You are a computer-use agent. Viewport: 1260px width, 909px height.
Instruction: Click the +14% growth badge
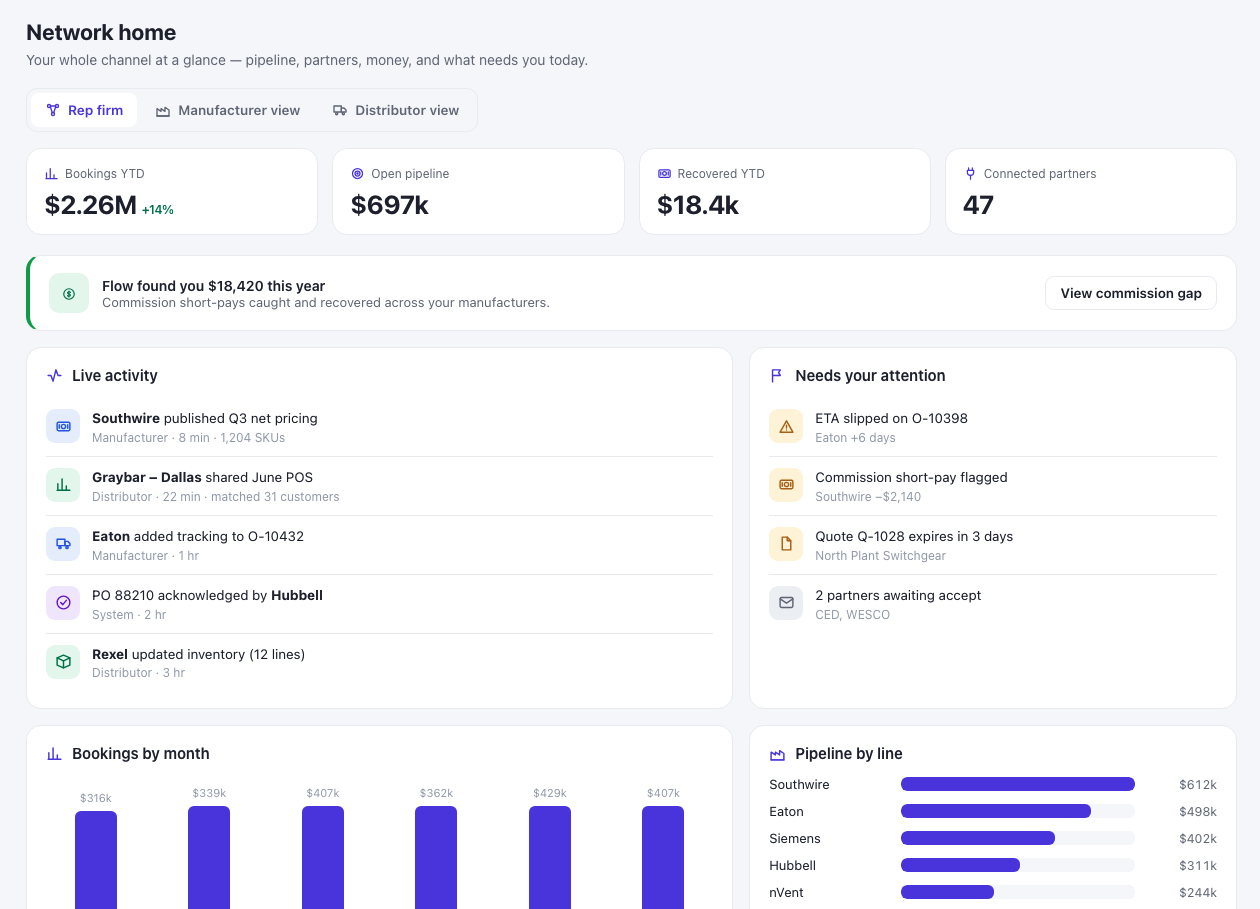158,210
